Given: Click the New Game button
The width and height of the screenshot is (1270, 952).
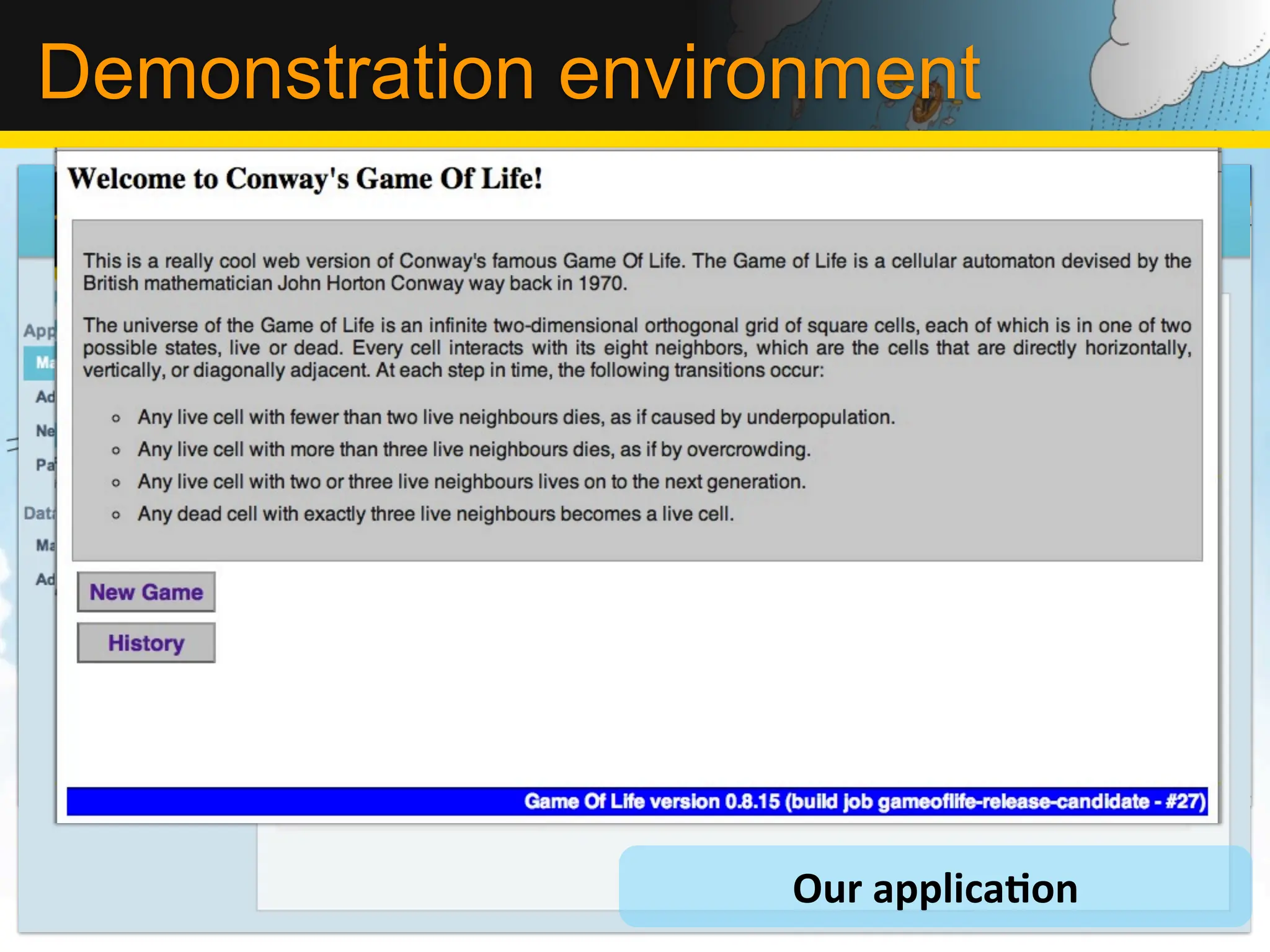Looking at the screenshot, I should pos(146,592).
